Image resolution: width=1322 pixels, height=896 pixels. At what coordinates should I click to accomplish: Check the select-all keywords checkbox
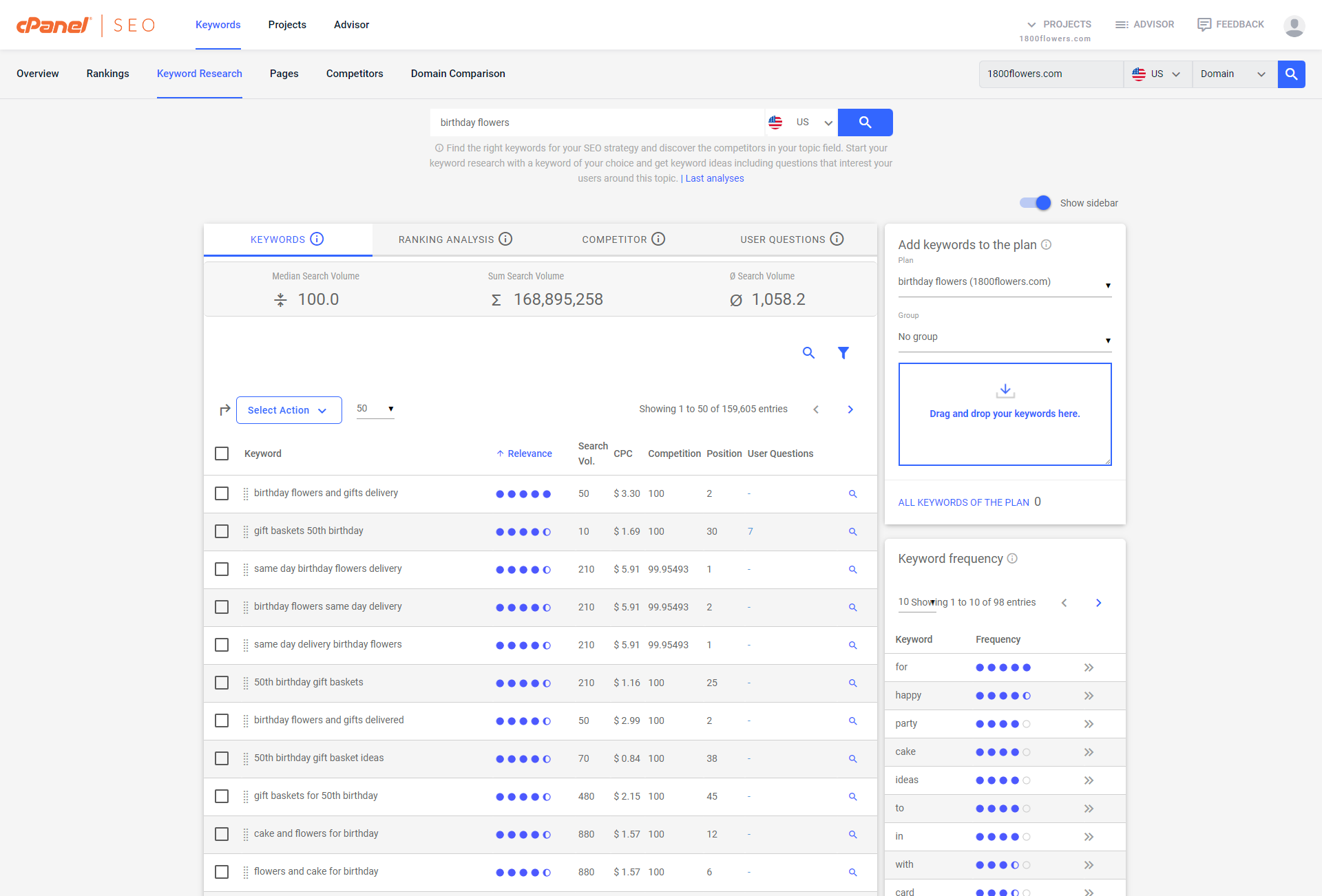tap(222, 454)
